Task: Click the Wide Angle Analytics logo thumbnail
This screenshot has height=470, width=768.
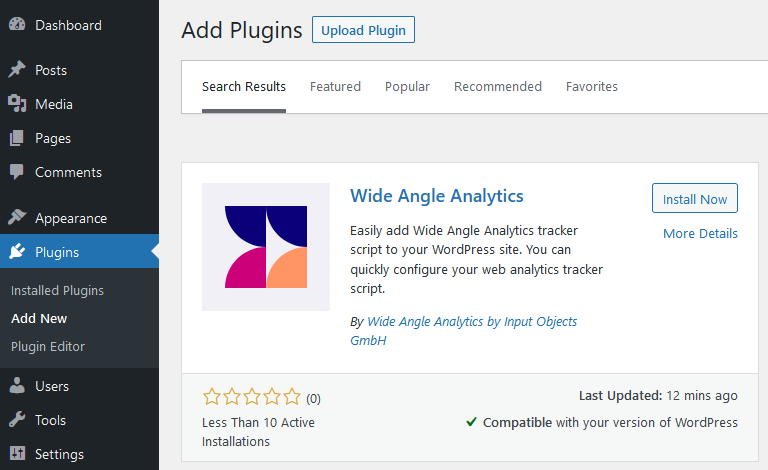Action: [266, 247]
